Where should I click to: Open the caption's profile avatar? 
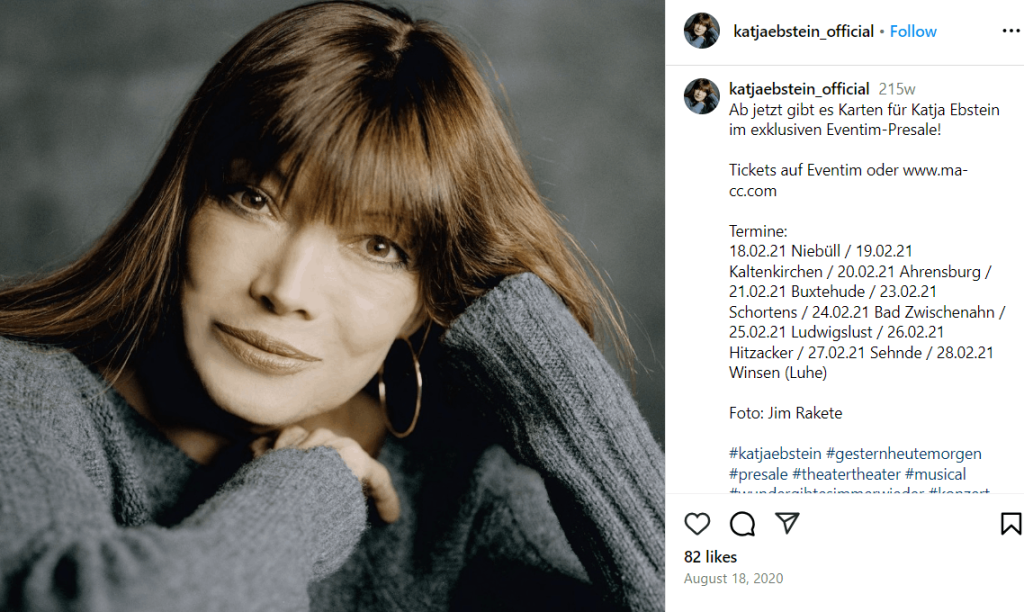point(701,96)
